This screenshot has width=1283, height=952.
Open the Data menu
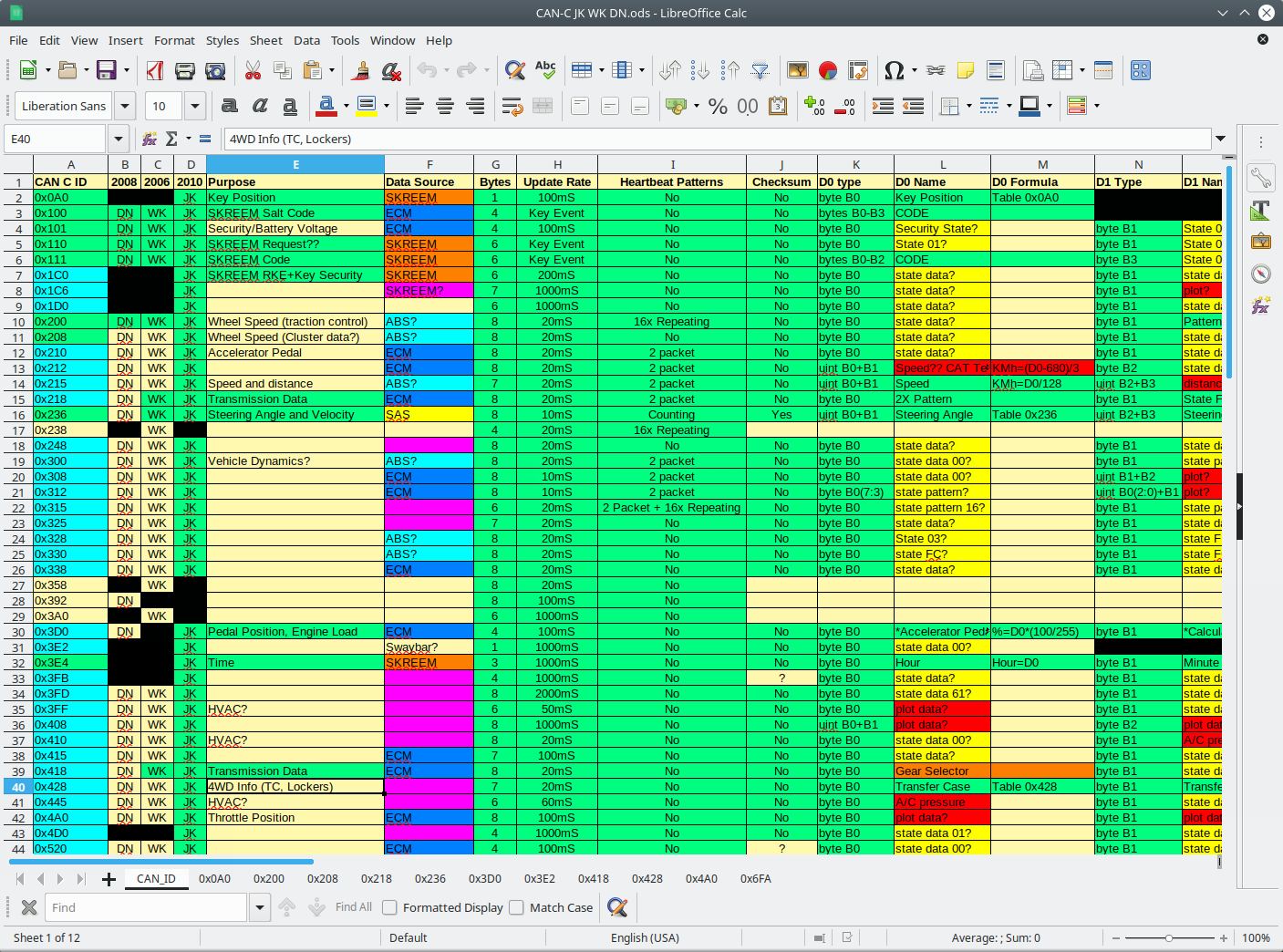[x=306, y=40]
